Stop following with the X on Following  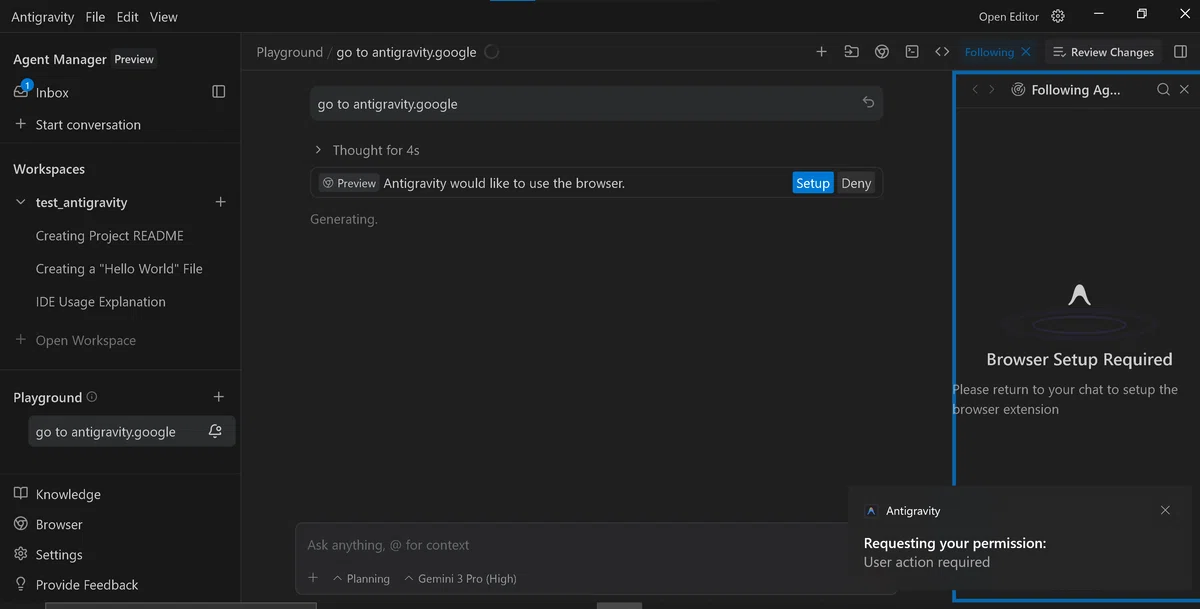[1026, 52]
